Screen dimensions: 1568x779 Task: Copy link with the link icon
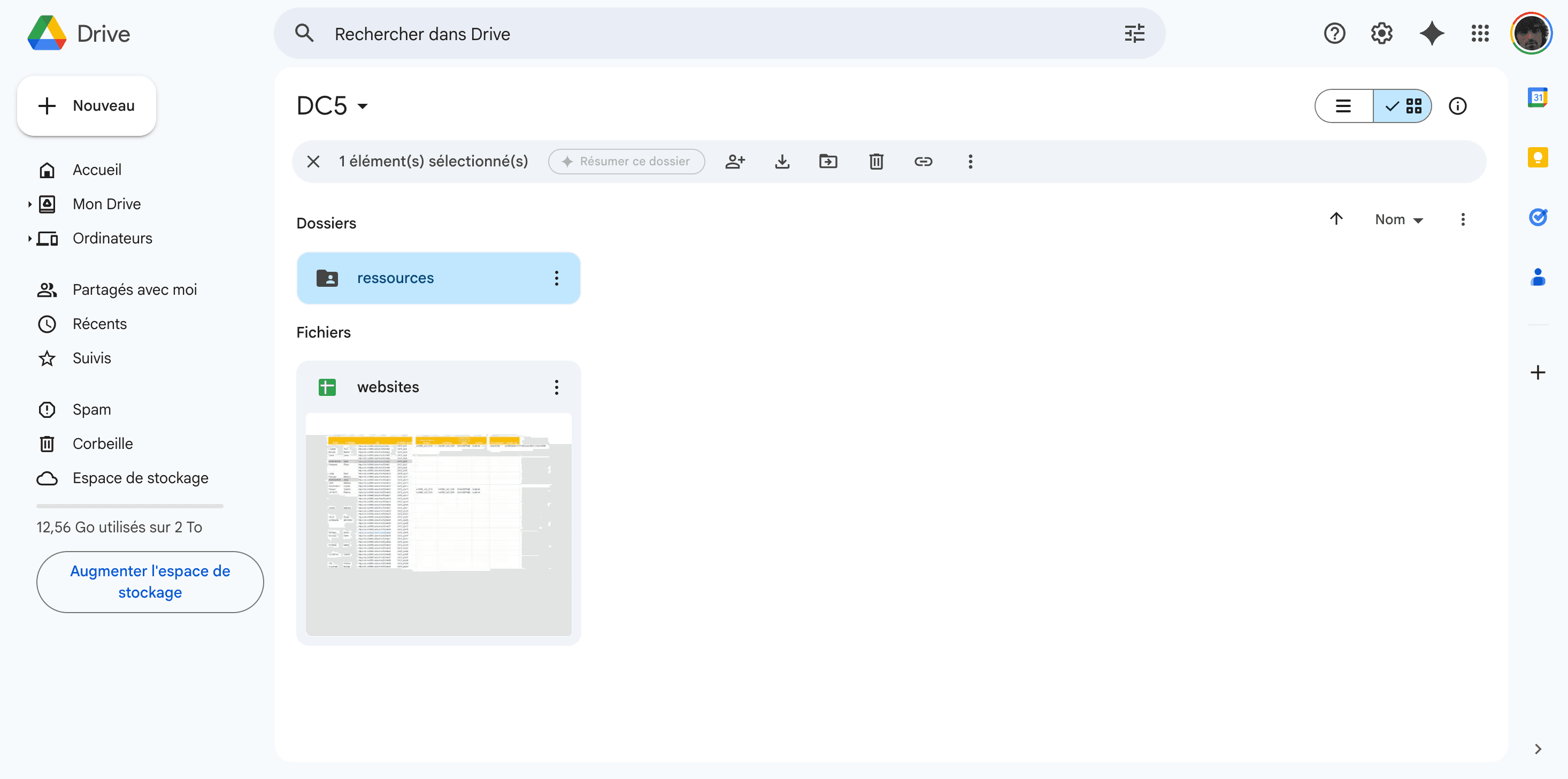pos(924,162)
